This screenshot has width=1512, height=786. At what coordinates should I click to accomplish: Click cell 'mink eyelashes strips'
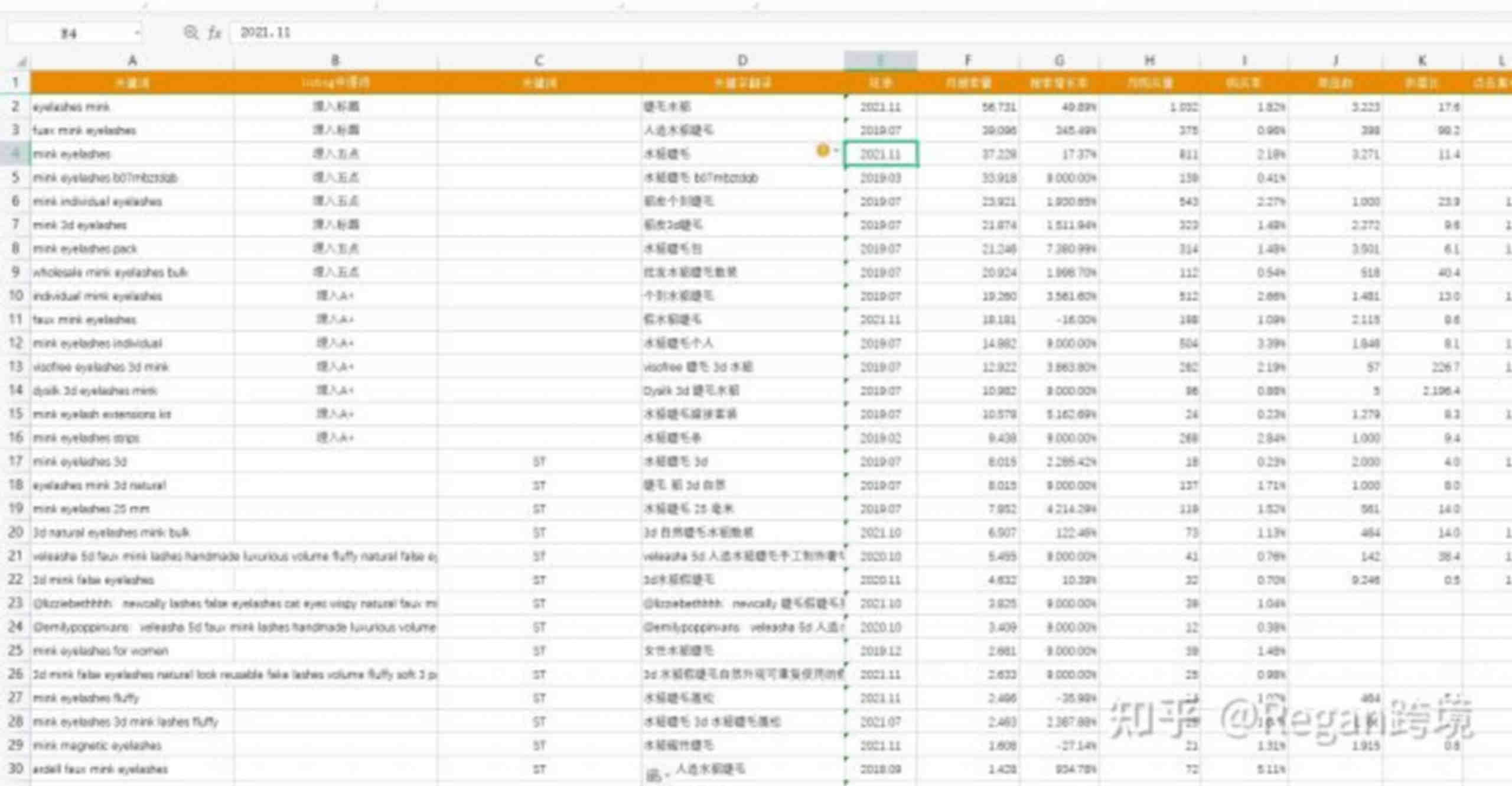(x=132, y=437)
